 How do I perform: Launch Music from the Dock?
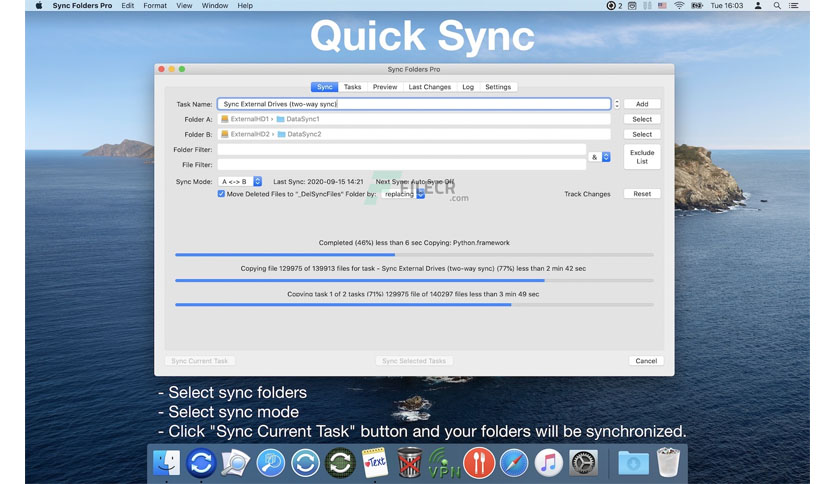tap(549, 463)
